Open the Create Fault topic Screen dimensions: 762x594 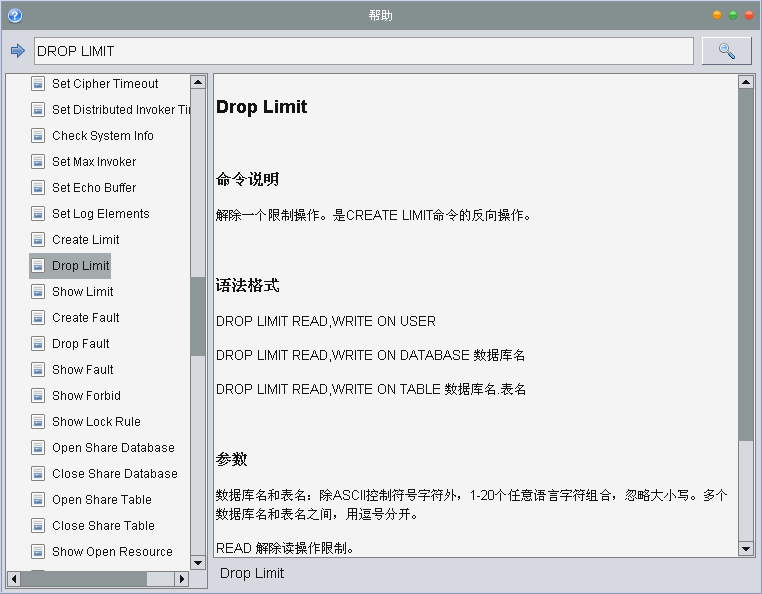coord(86,317)
